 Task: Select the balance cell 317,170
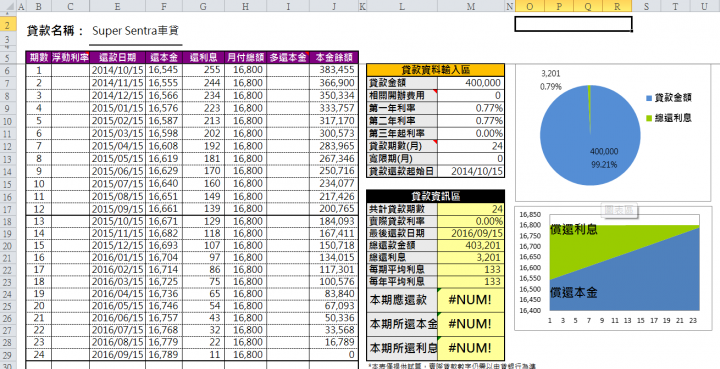click(x=334, y=120)
